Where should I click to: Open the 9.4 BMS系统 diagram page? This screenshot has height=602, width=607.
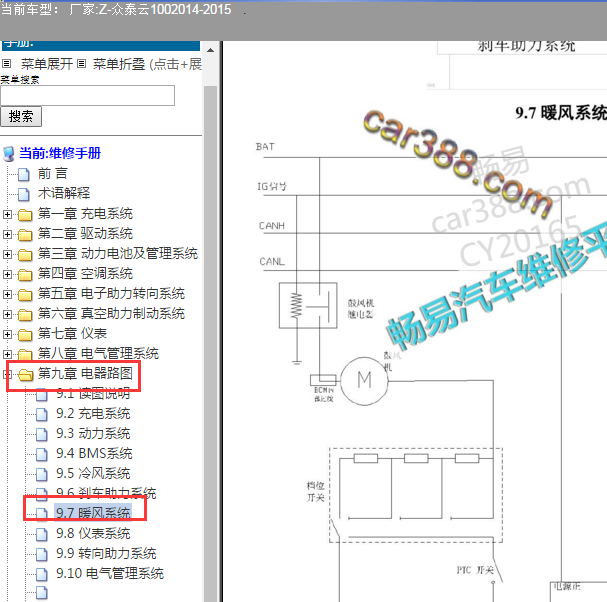94,453
